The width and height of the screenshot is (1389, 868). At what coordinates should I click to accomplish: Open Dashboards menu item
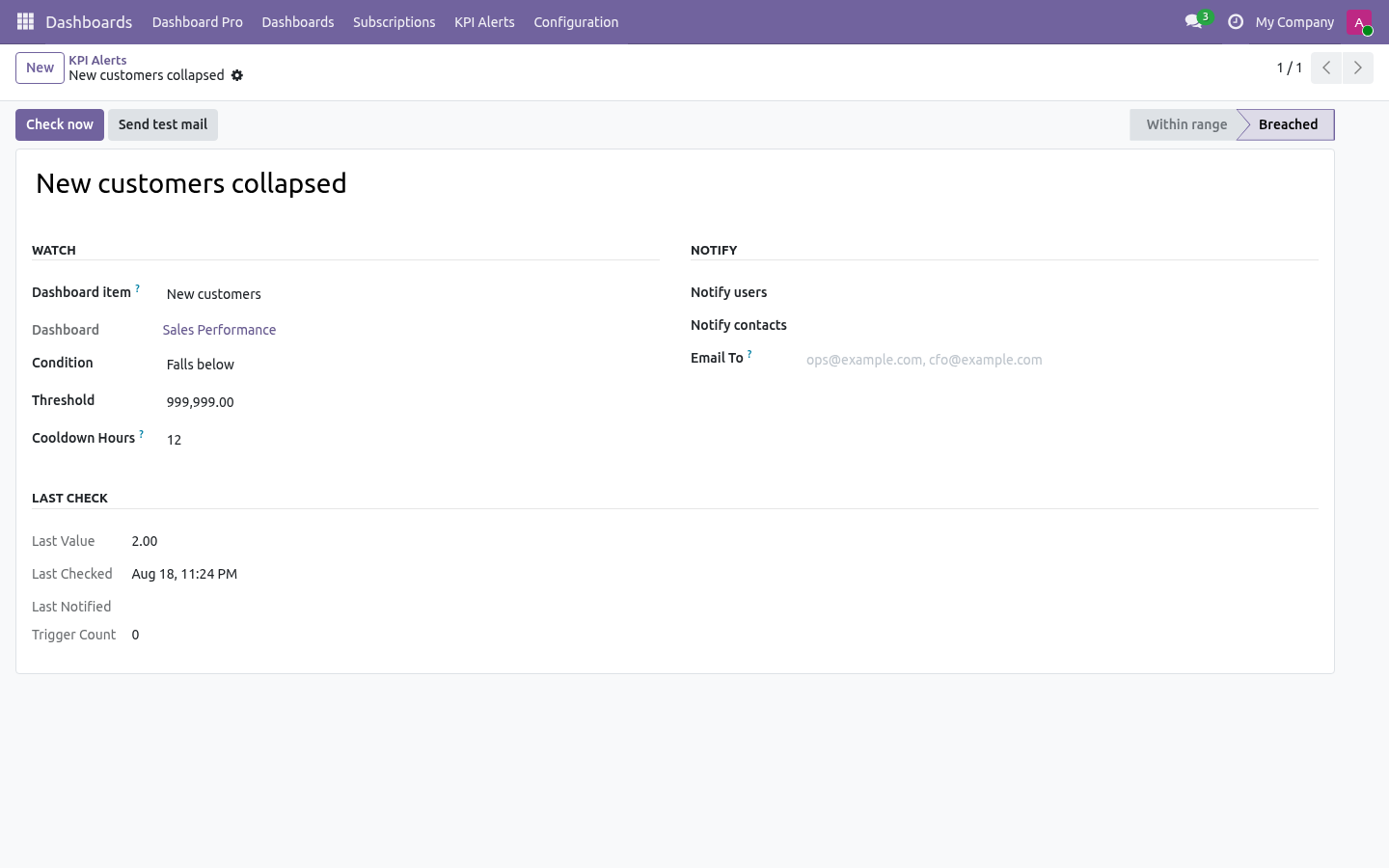pyautogui.click(x=298, y=22)
